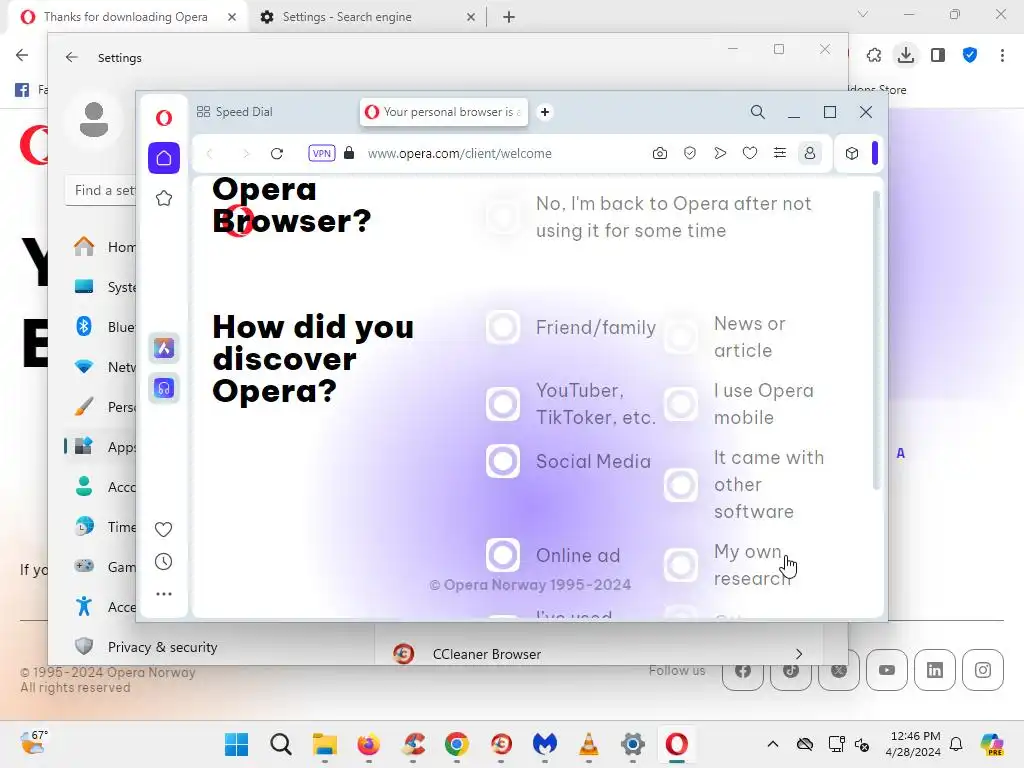
Task: Open Easy Setup sliders icon in Opera
Action: [780, 153]
